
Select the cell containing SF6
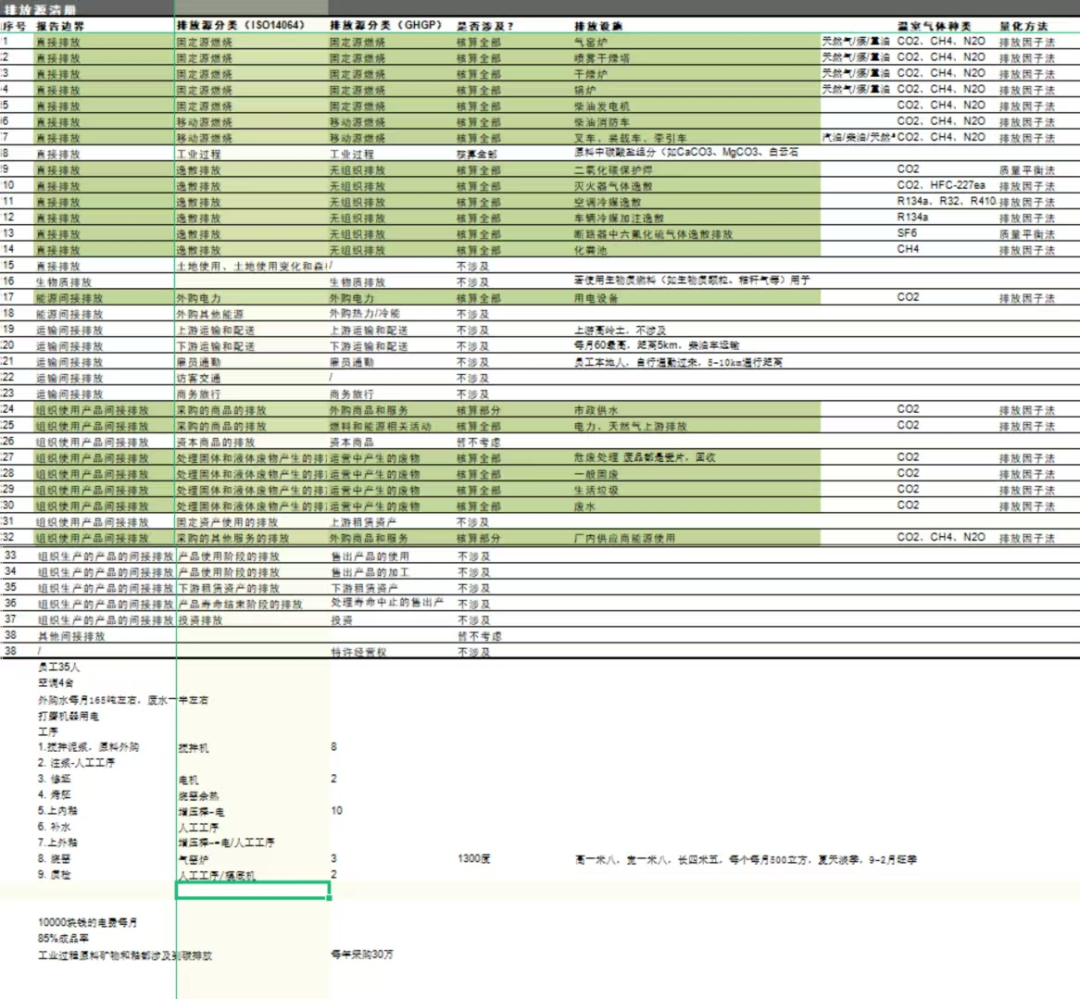[x=908, y=233]
